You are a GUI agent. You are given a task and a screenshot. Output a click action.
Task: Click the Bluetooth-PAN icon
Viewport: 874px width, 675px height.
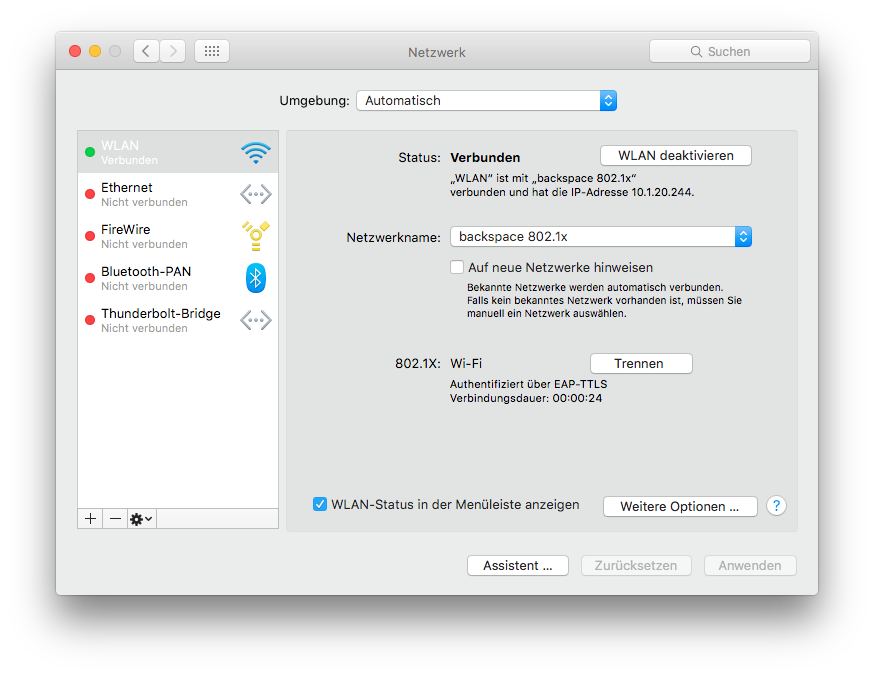[255, 278]
